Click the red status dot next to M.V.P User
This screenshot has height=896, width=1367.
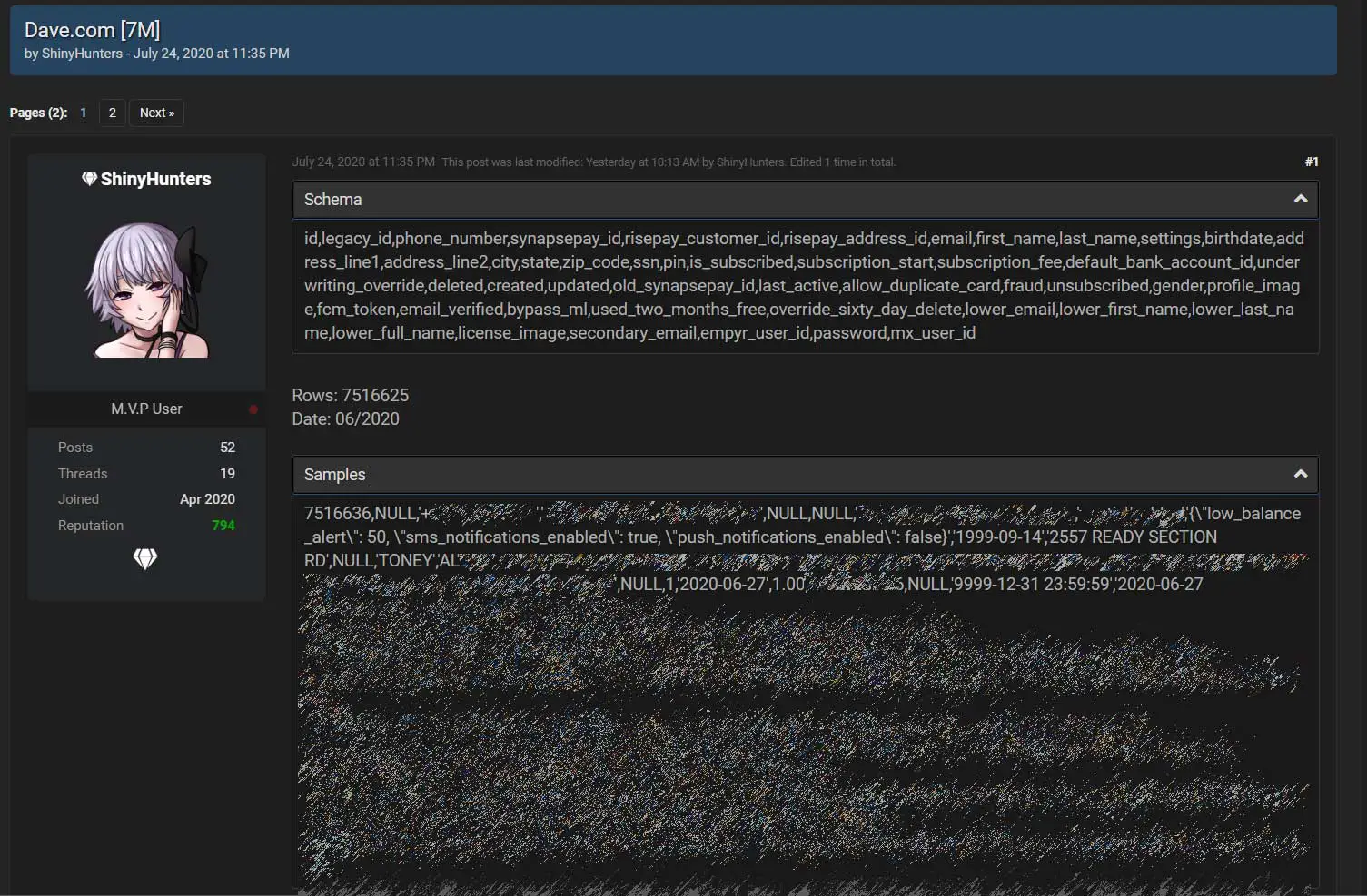click(x=253, y=409)
